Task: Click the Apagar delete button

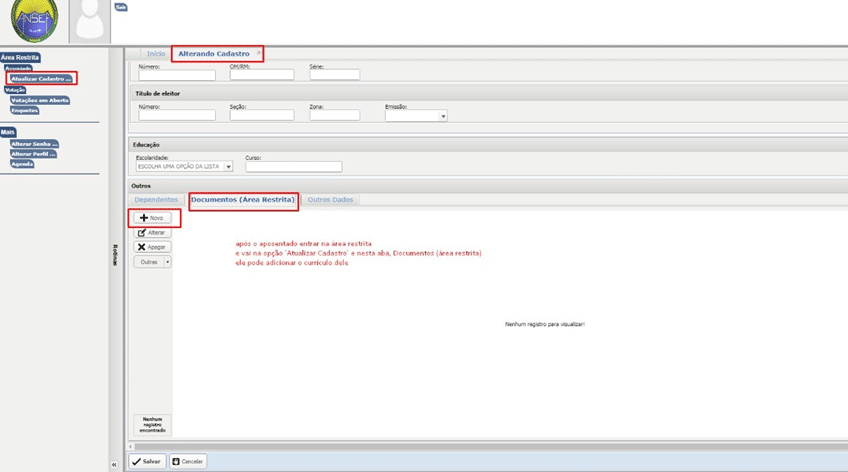Action: click(152, 247)
